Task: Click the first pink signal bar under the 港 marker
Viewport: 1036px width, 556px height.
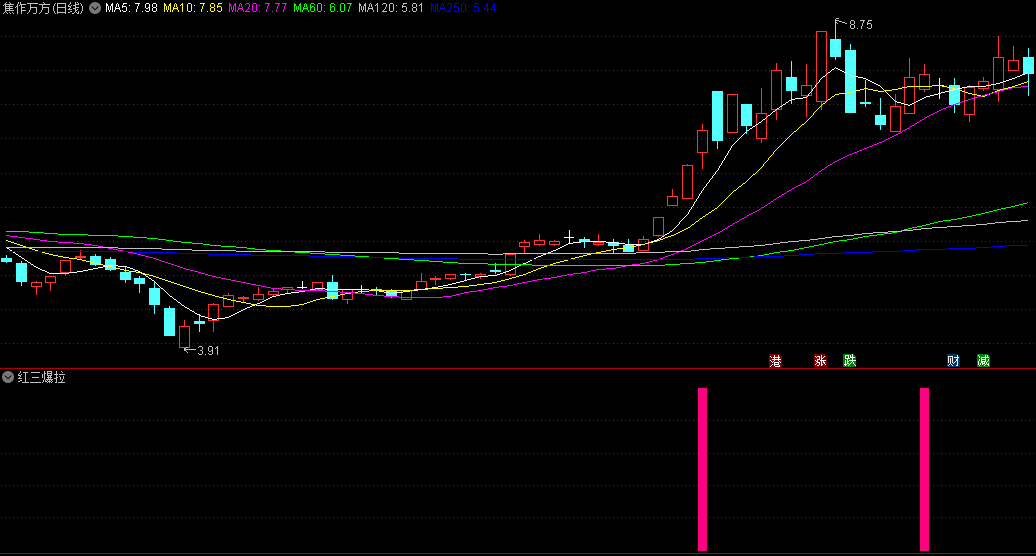Action: [702, 469]
